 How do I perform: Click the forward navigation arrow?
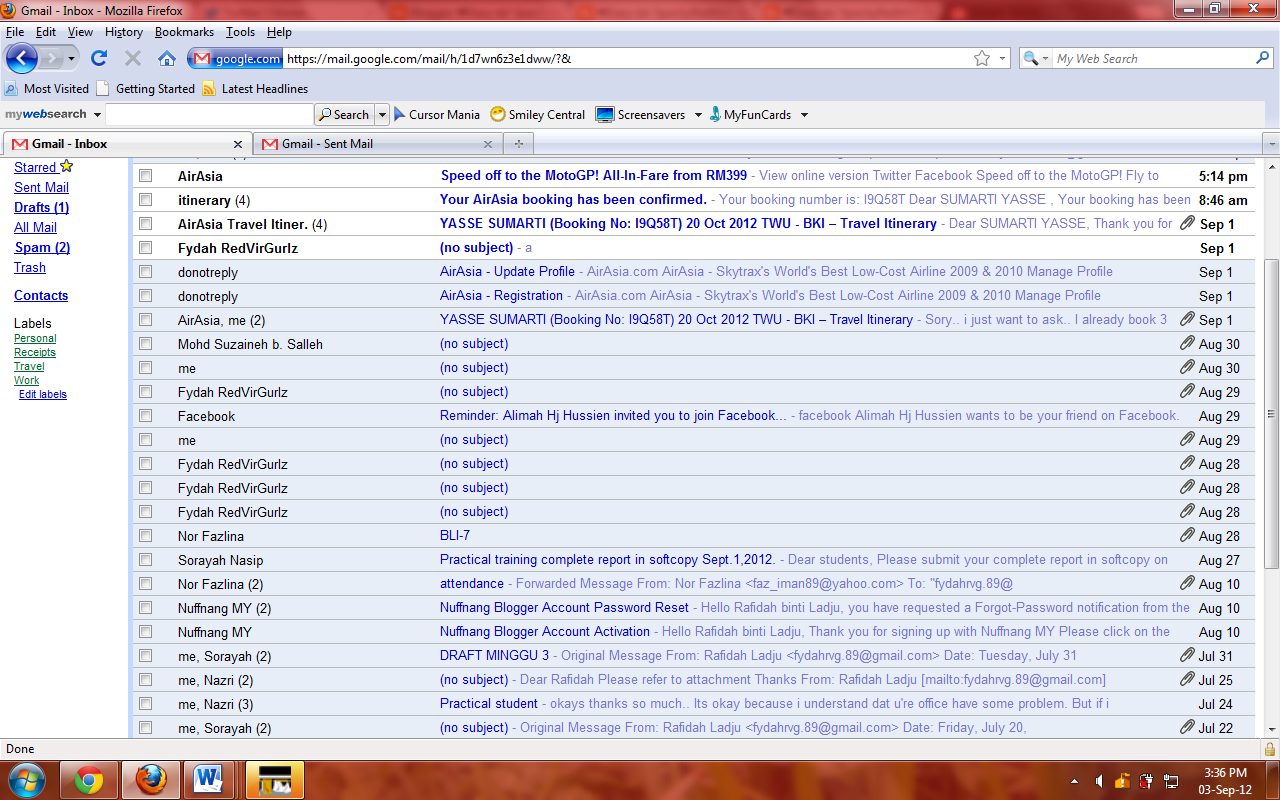52,58
